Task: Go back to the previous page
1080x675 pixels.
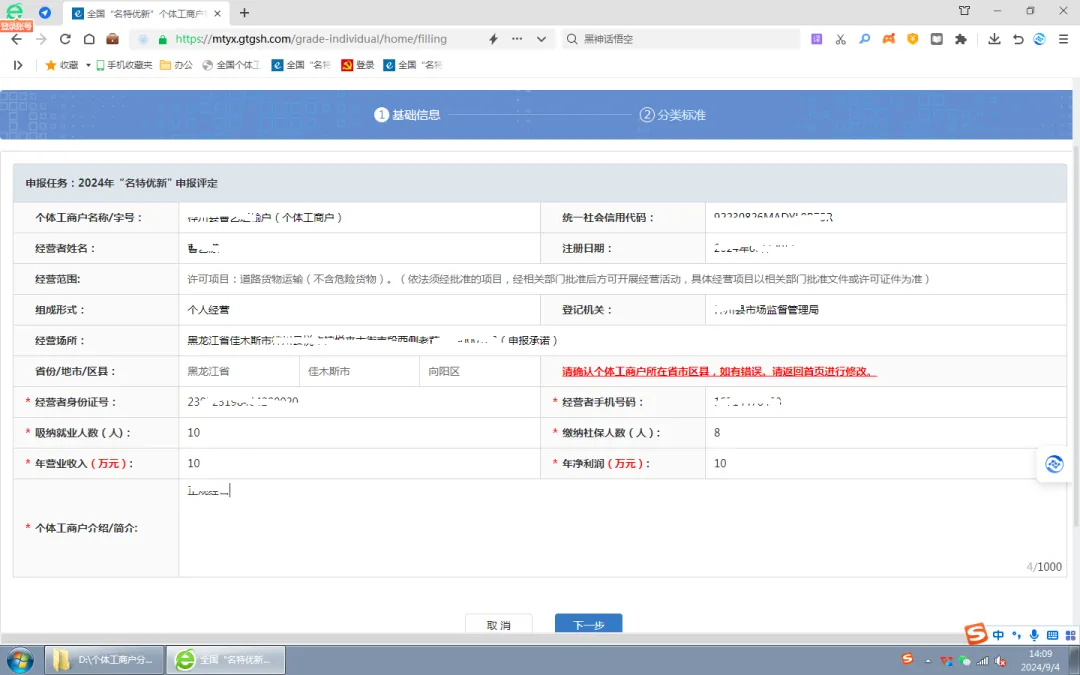Action: (x=17, y=39)
